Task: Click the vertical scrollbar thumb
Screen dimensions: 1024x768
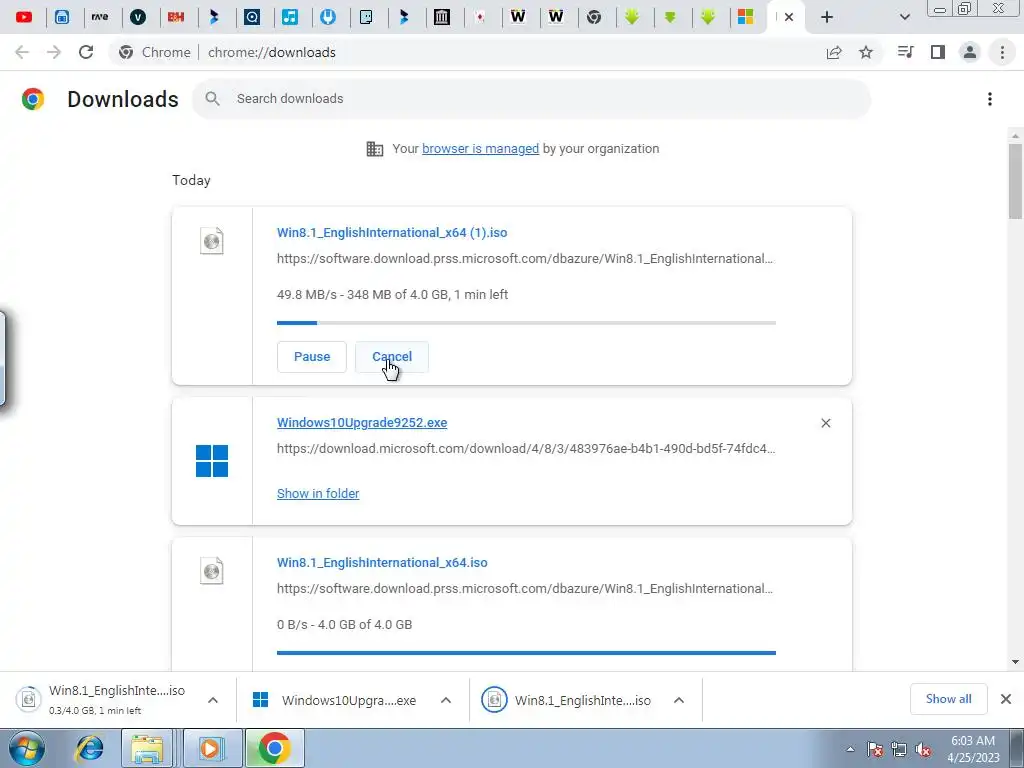Action: [1015, 181]
